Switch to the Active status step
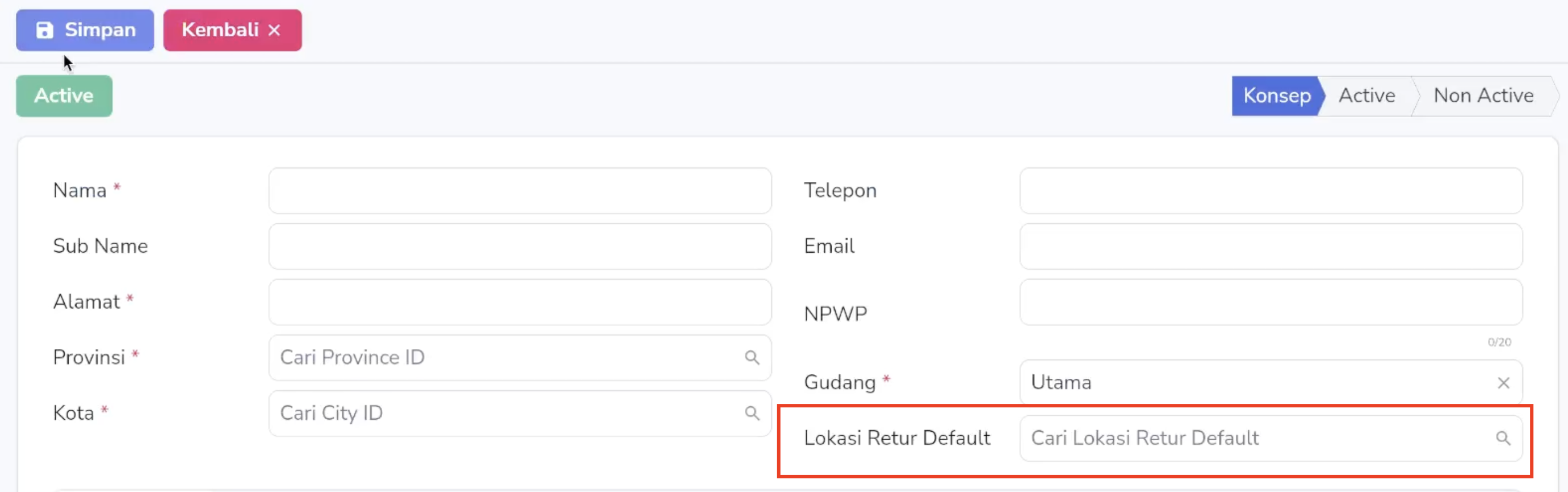Screen dimensions: 1568x492 (1366, 95)
